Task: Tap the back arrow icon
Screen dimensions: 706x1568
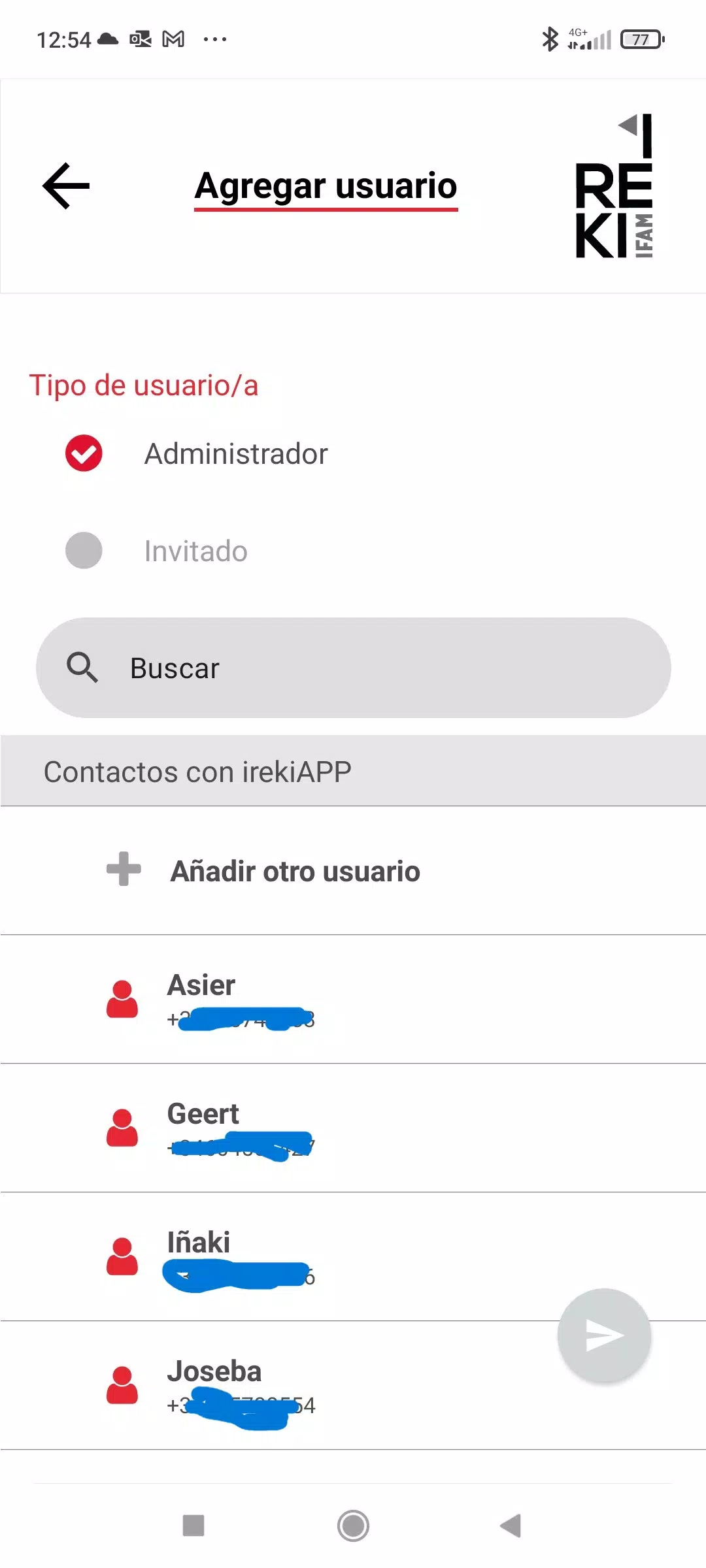Action: [66, 186]
